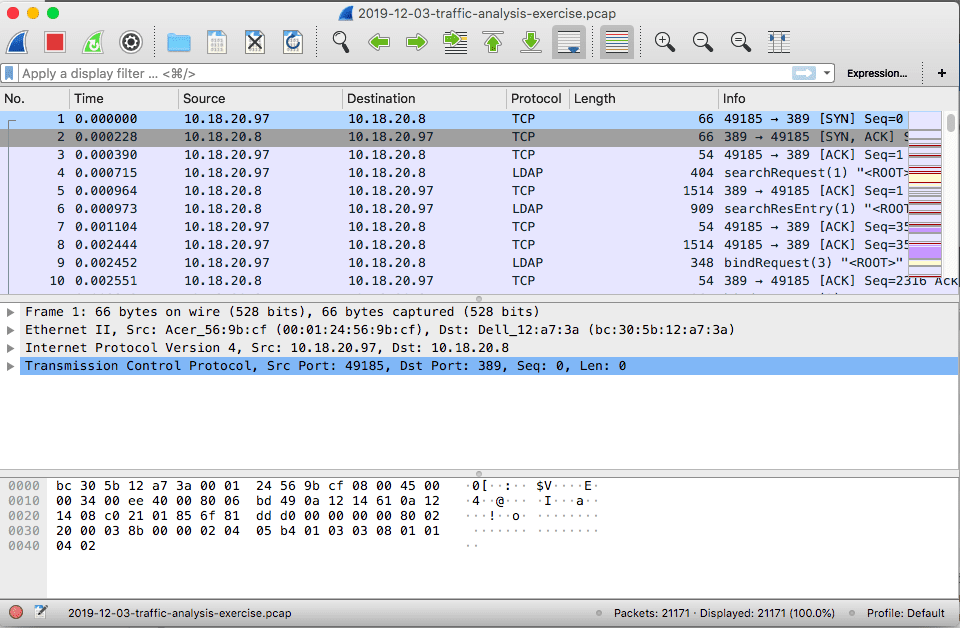Toggle auto-scroll during live capture
The width and height of the screenshot is (960, 628).
[x=569, y=42]
